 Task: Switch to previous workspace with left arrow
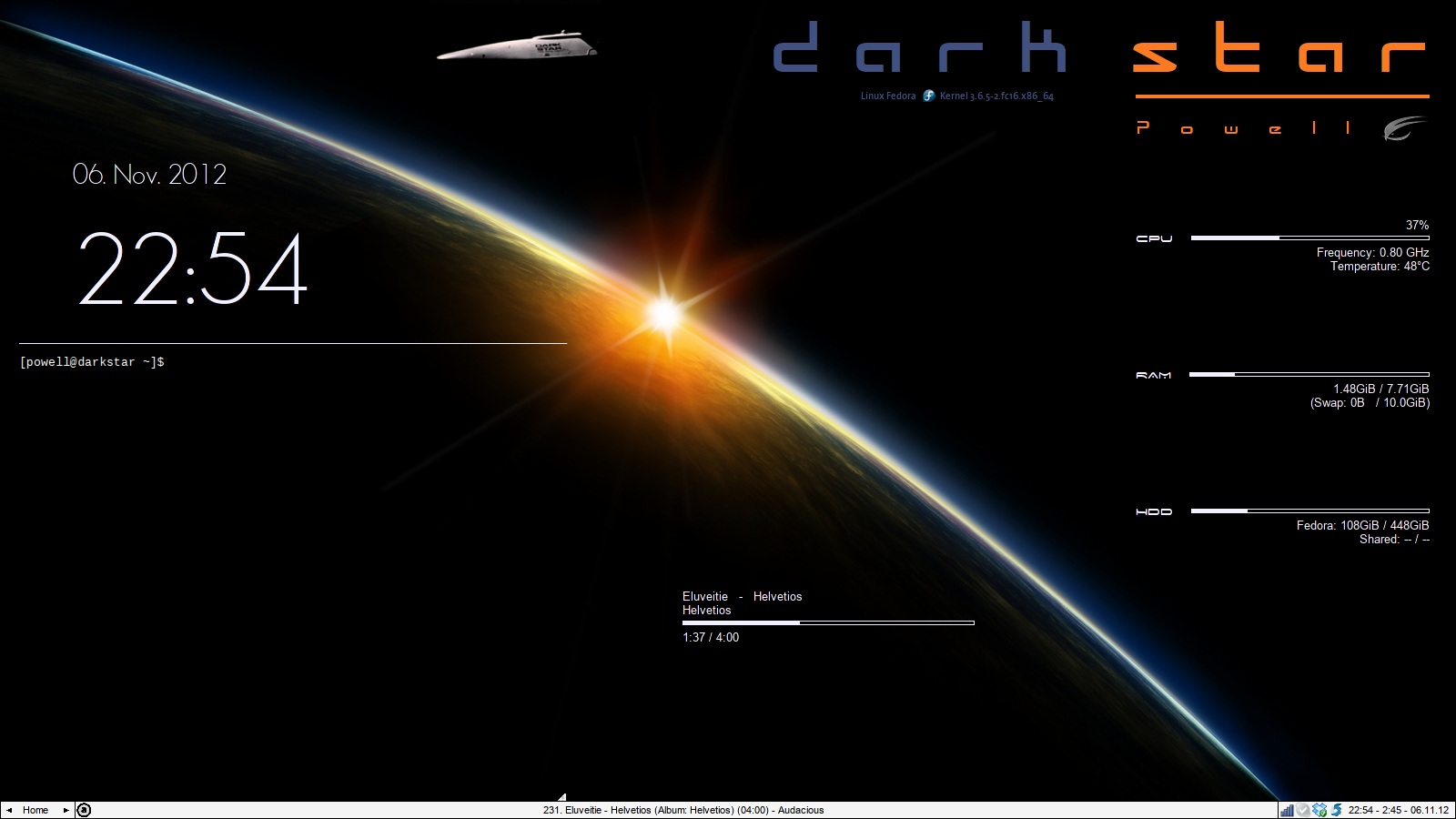point(9,810)
